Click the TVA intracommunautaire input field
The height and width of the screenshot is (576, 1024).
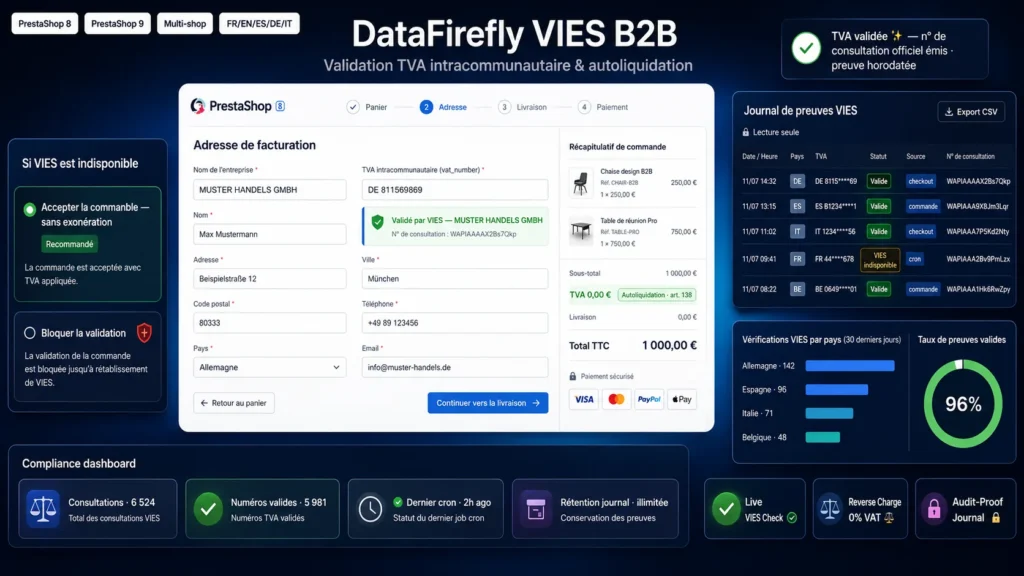coord(455,189)
